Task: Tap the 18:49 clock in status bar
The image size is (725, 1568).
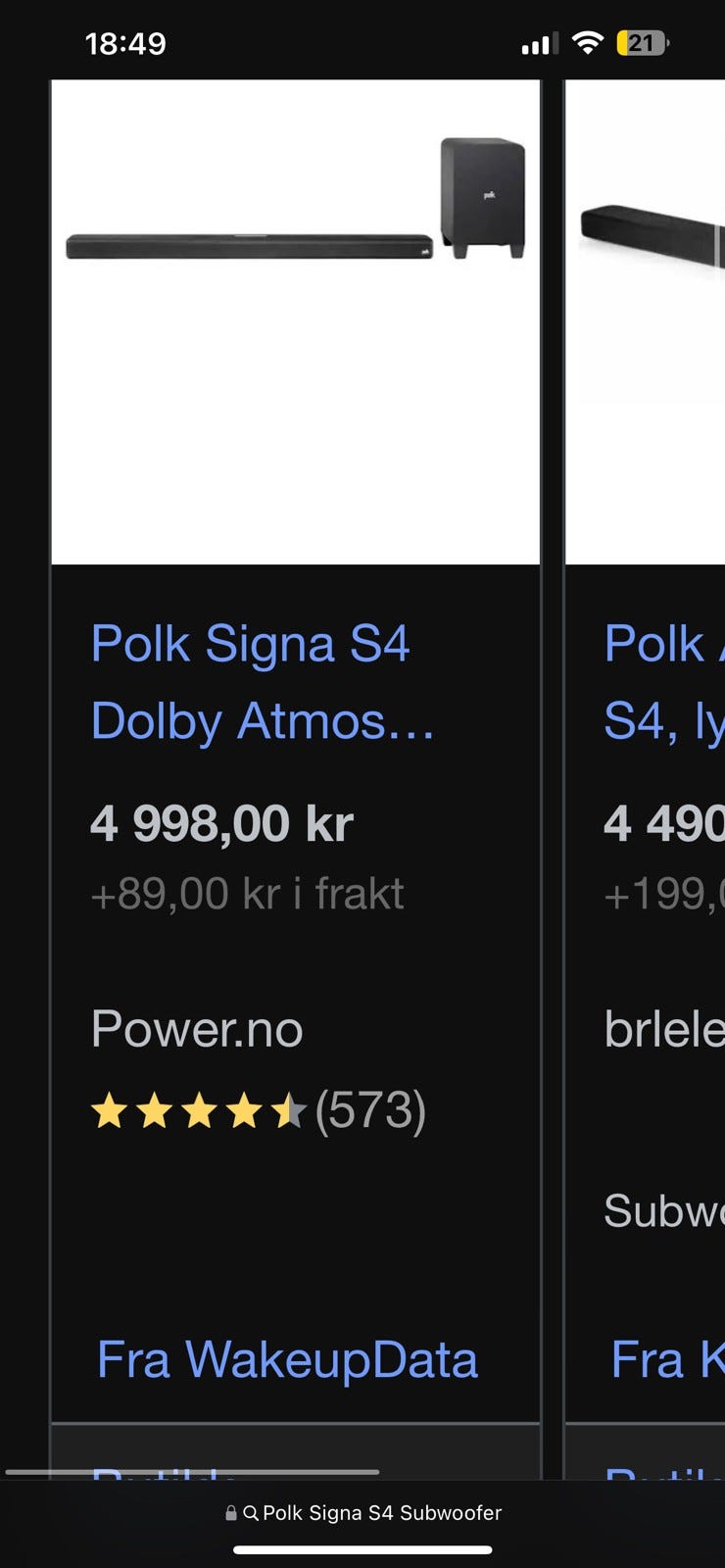Action: click(125, 43)
